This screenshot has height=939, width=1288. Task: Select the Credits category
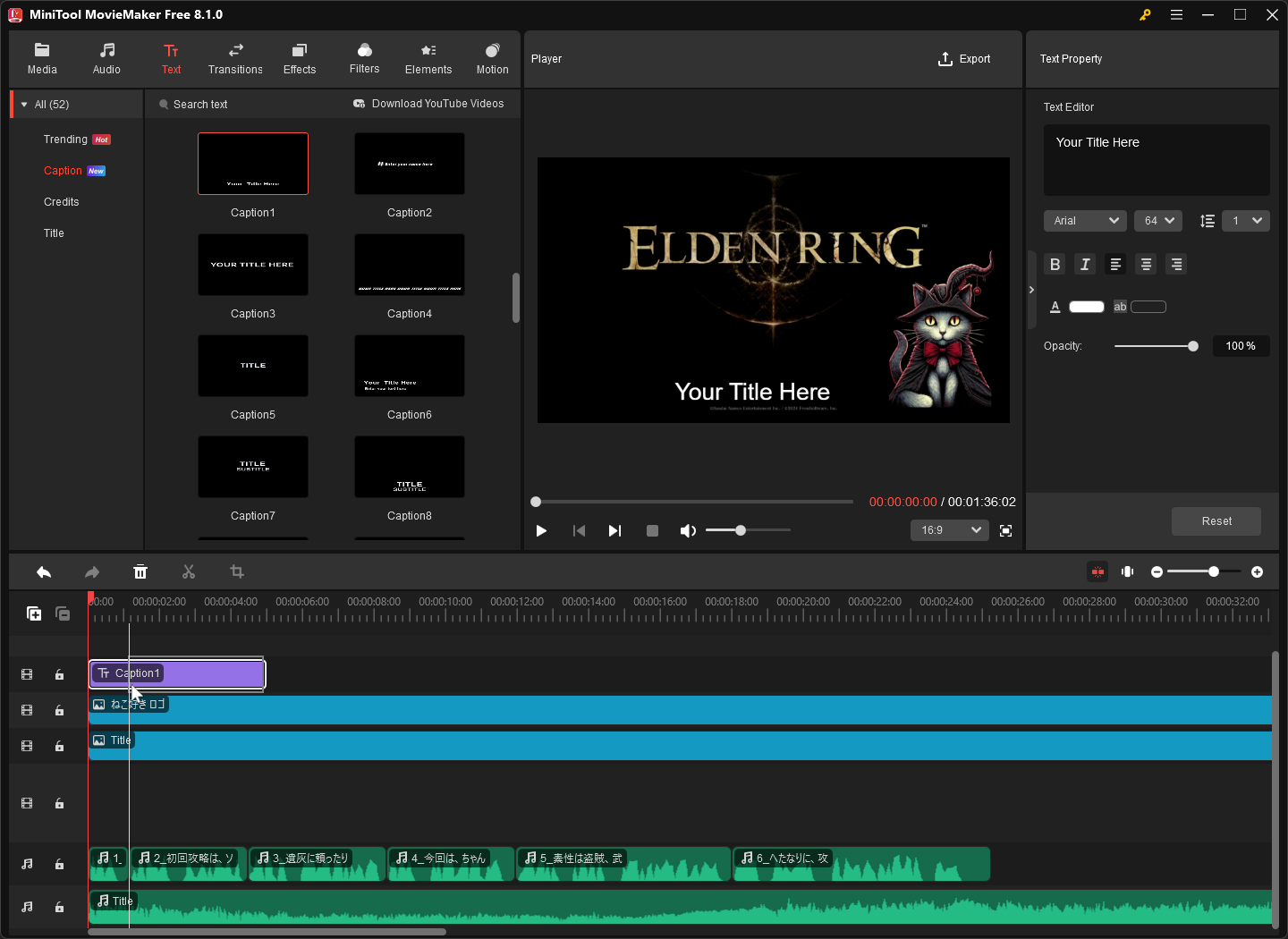coord(62,202)
